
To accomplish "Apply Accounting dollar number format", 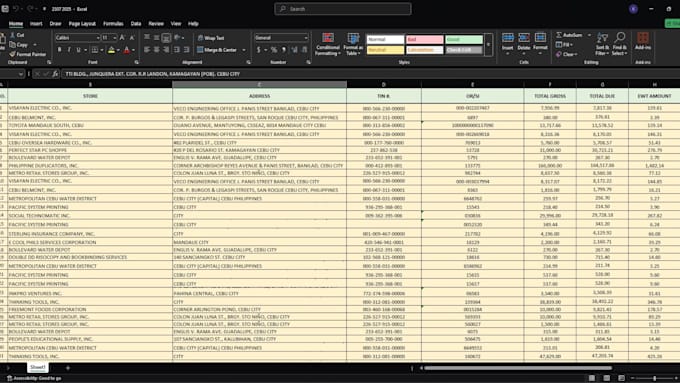I will click(x=259, y=50).
